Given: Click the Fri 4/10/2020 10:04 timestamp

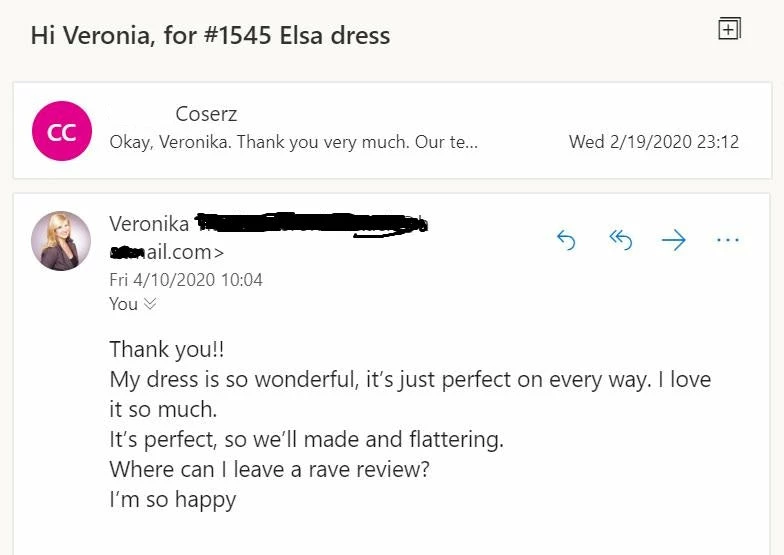Looking at the screenshot, I should tap(185, 280).
